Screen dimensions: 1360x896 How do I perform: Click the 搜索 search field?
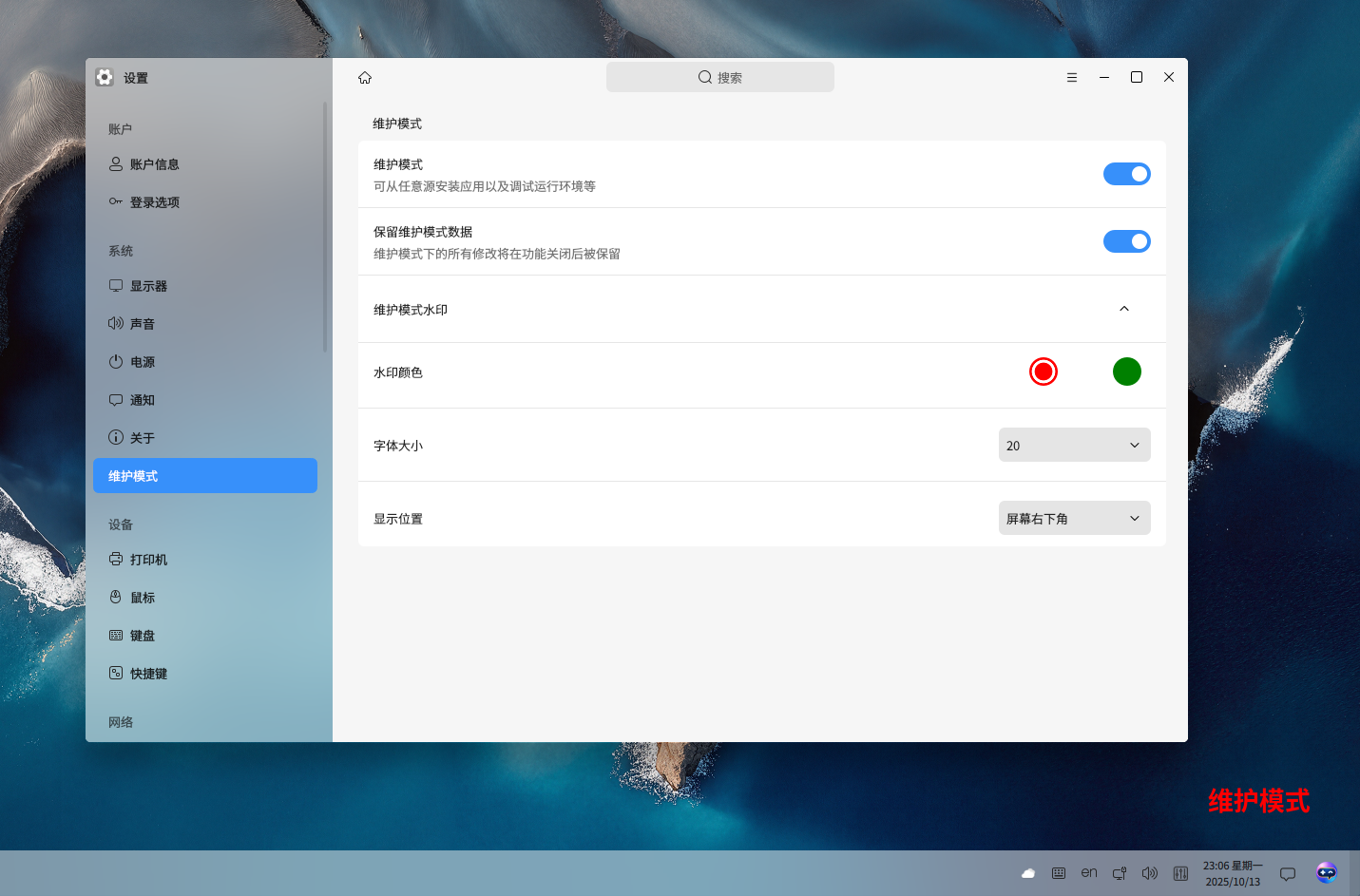pyautogui.click(x=720, y=77)
